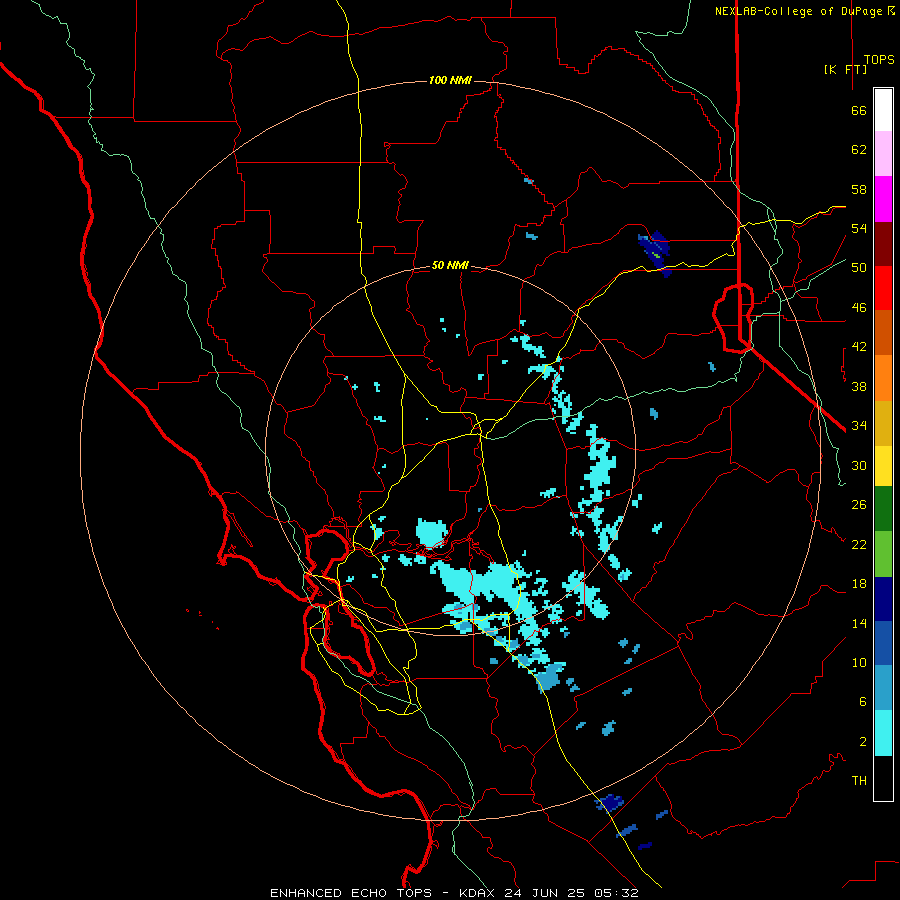Image resolution: width=900 pixels, height=900 pixels.
Task: Click the medium blue 18 kft legend swatch
Action: coord(883,643)
